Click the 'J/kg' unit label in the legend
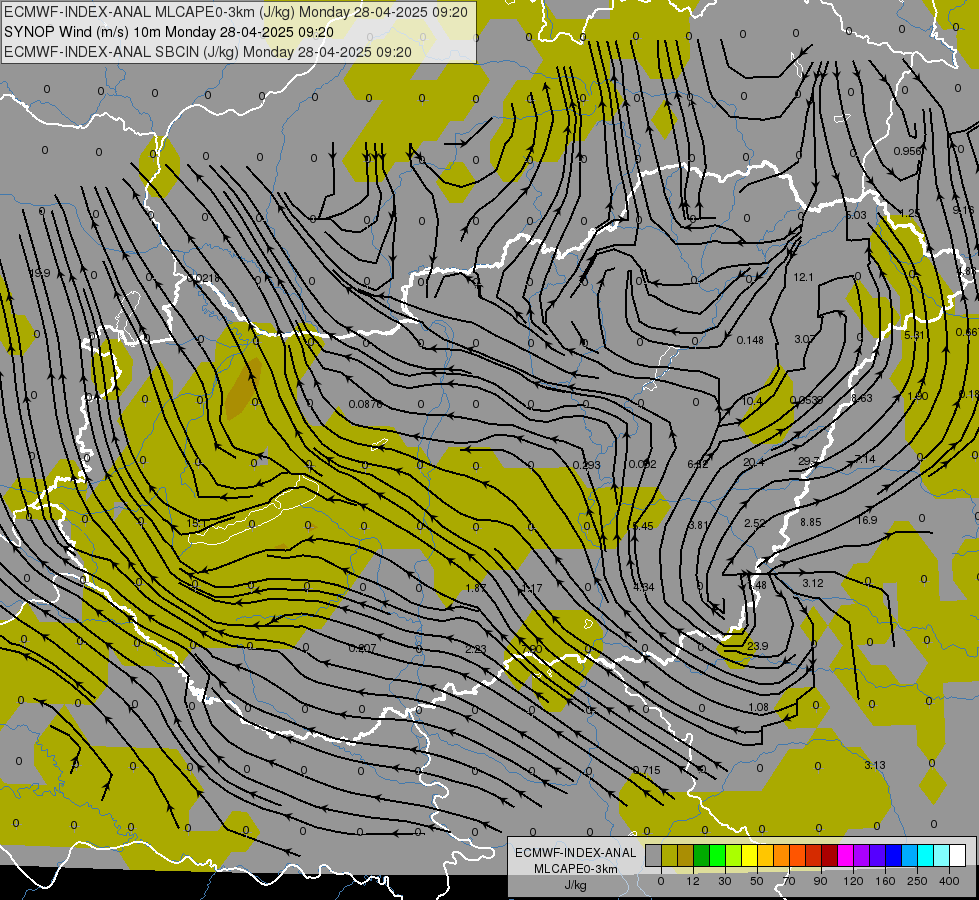The height and width of the screenshot is (900, 979). pos(575,885)
